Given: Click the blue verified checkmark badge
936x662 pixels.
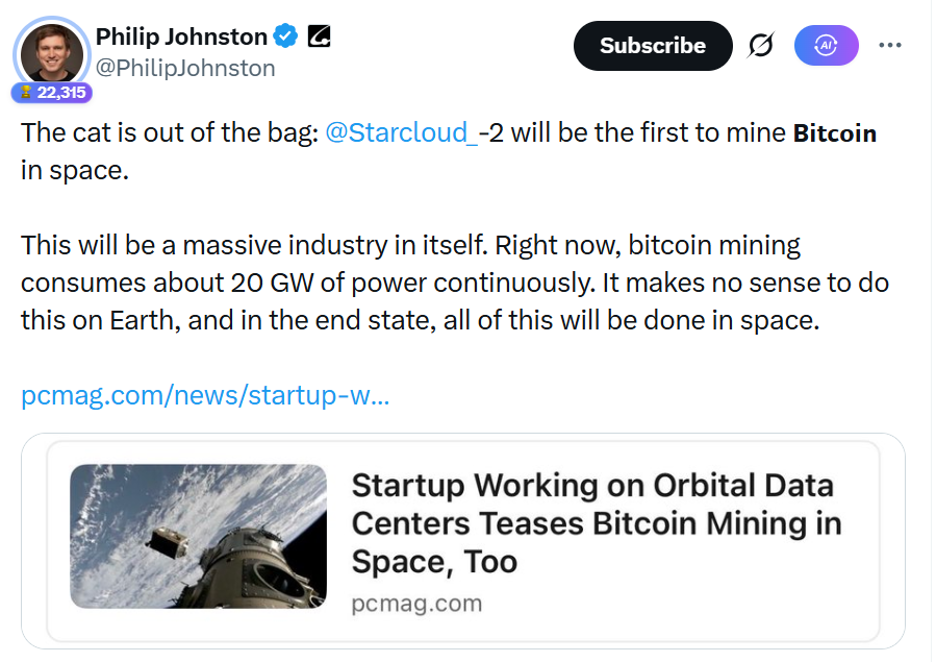Looking at the screenshot, I should tap(285, 36).
